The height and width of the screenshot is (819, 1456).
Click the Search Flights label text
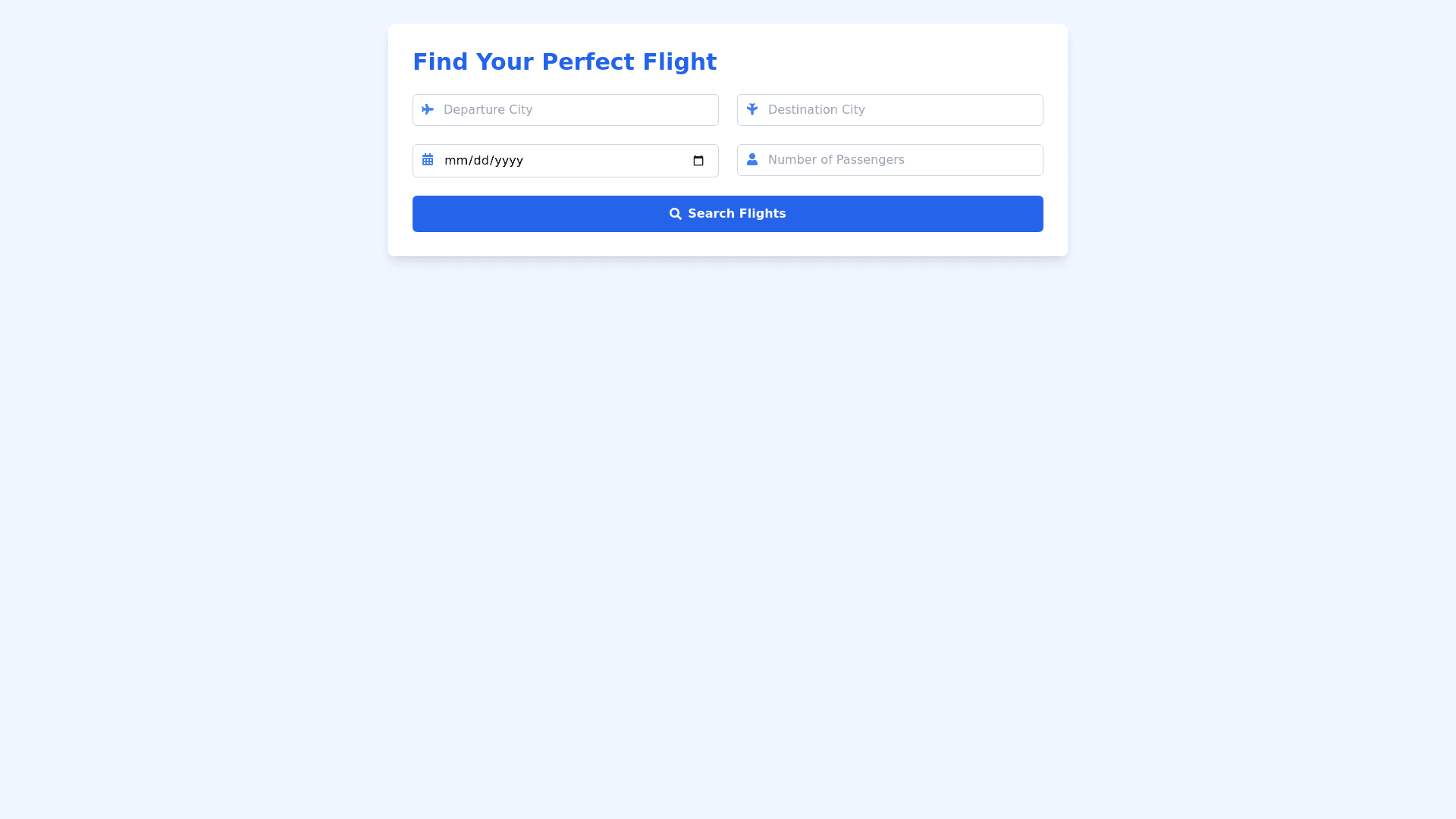(736, 214)
